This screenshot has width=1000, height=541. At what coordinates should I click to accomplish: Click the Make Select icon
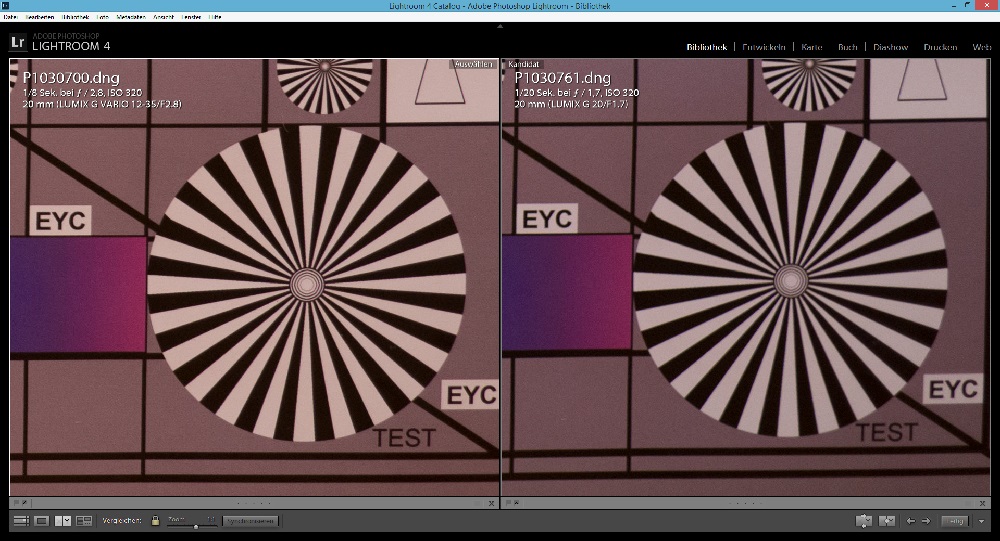(x=886, y=521)
